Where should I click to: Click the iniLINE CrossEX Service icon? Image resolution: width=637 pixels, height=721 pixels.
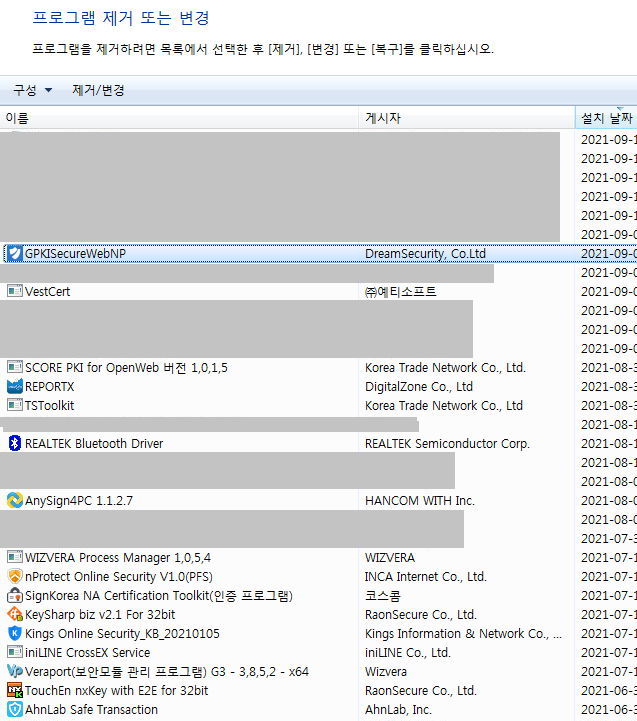(x=15, y=652)
